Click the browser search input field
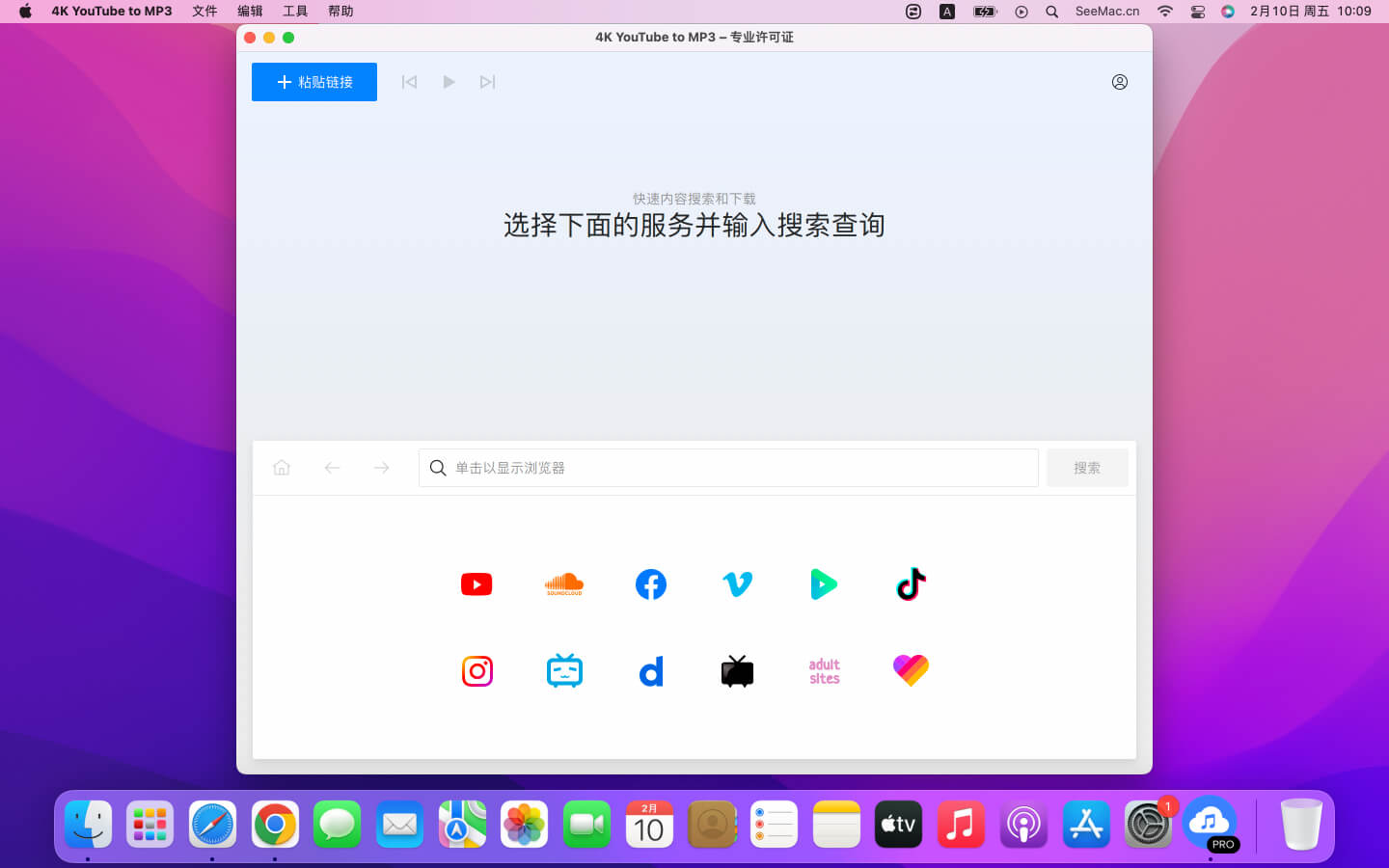 [x=728, y=468]
